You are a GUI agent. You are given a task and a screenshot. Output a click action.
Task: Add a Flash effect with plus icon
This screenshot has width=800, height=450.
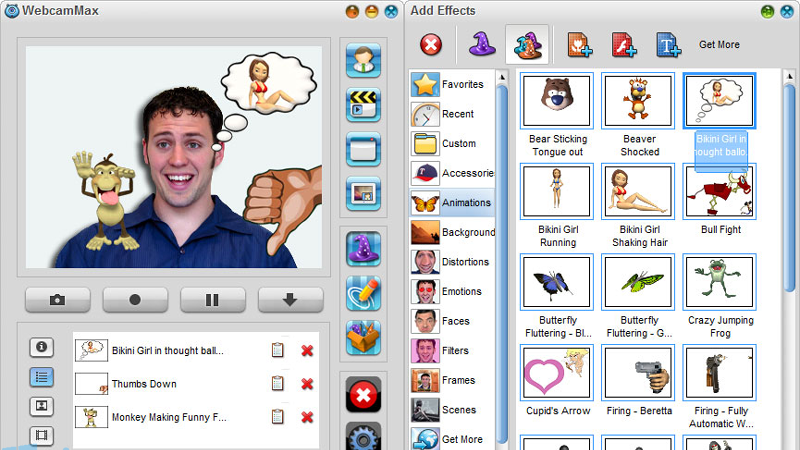point(624,44)
